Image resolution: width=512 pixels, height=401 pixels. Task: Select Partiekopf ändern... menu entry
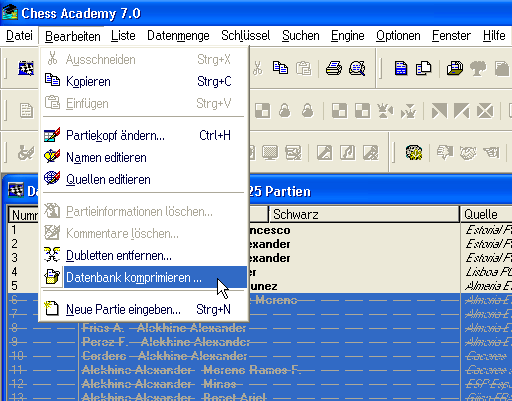144,136
